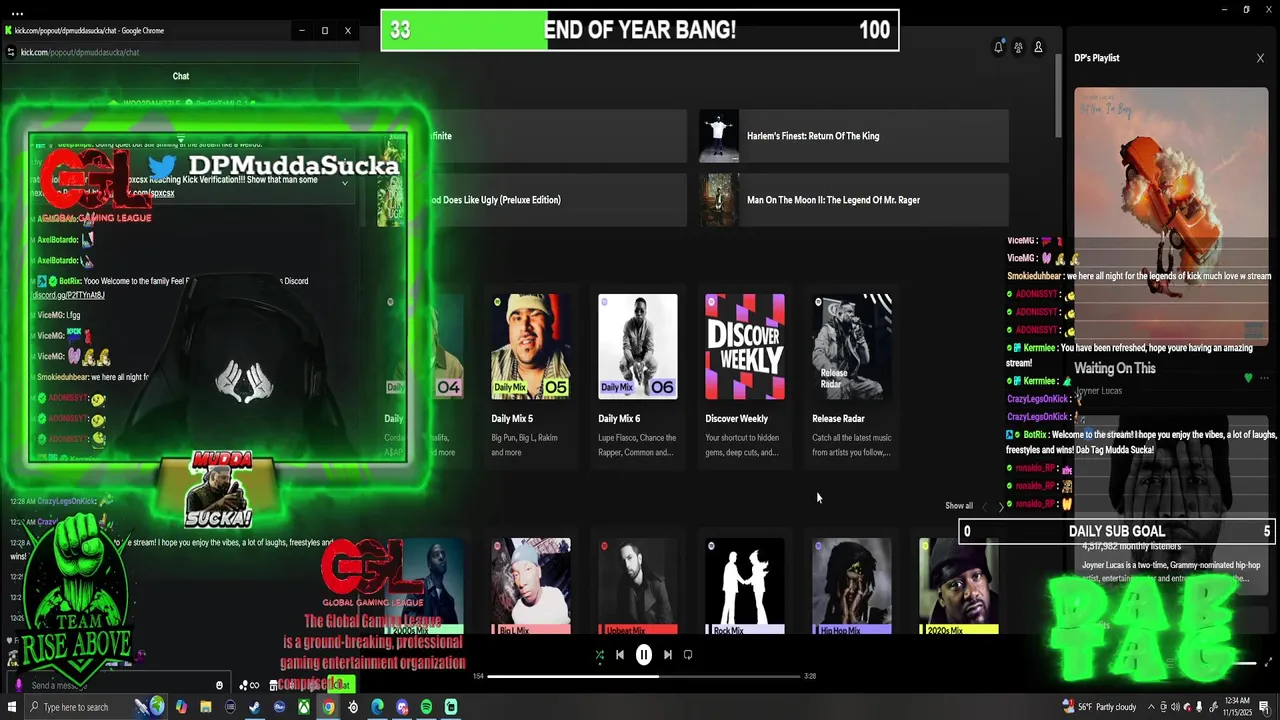Open the Daily Mix 6 playlist cover
Image resolution: width=1280 pixels, height=720 pixels.
point(638,346)
